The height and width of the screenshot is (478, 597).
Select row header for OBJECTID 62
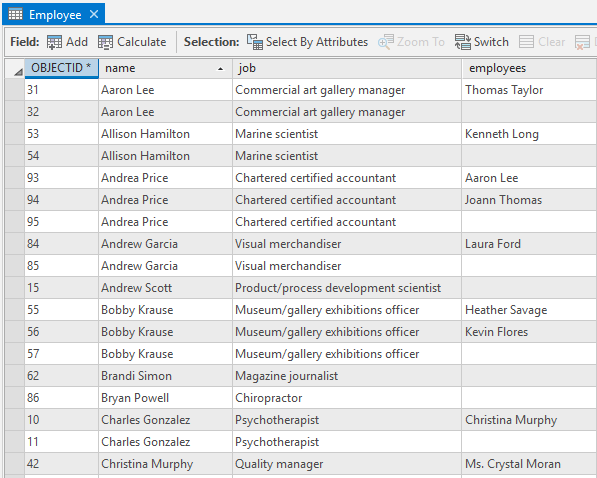coord(15,376)
